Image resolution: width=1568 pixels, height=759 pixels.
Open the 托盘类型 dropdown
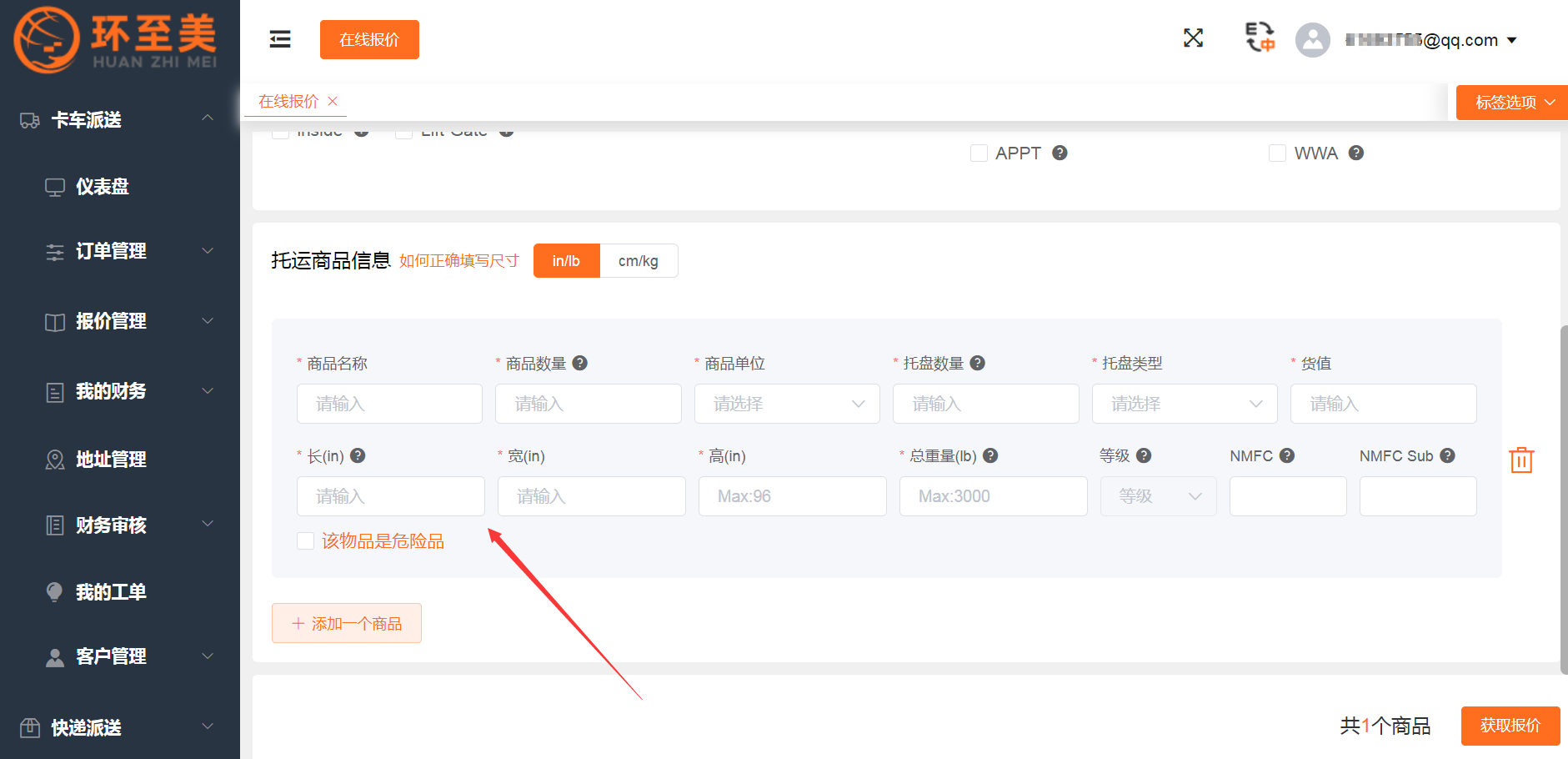point(1184,404)
